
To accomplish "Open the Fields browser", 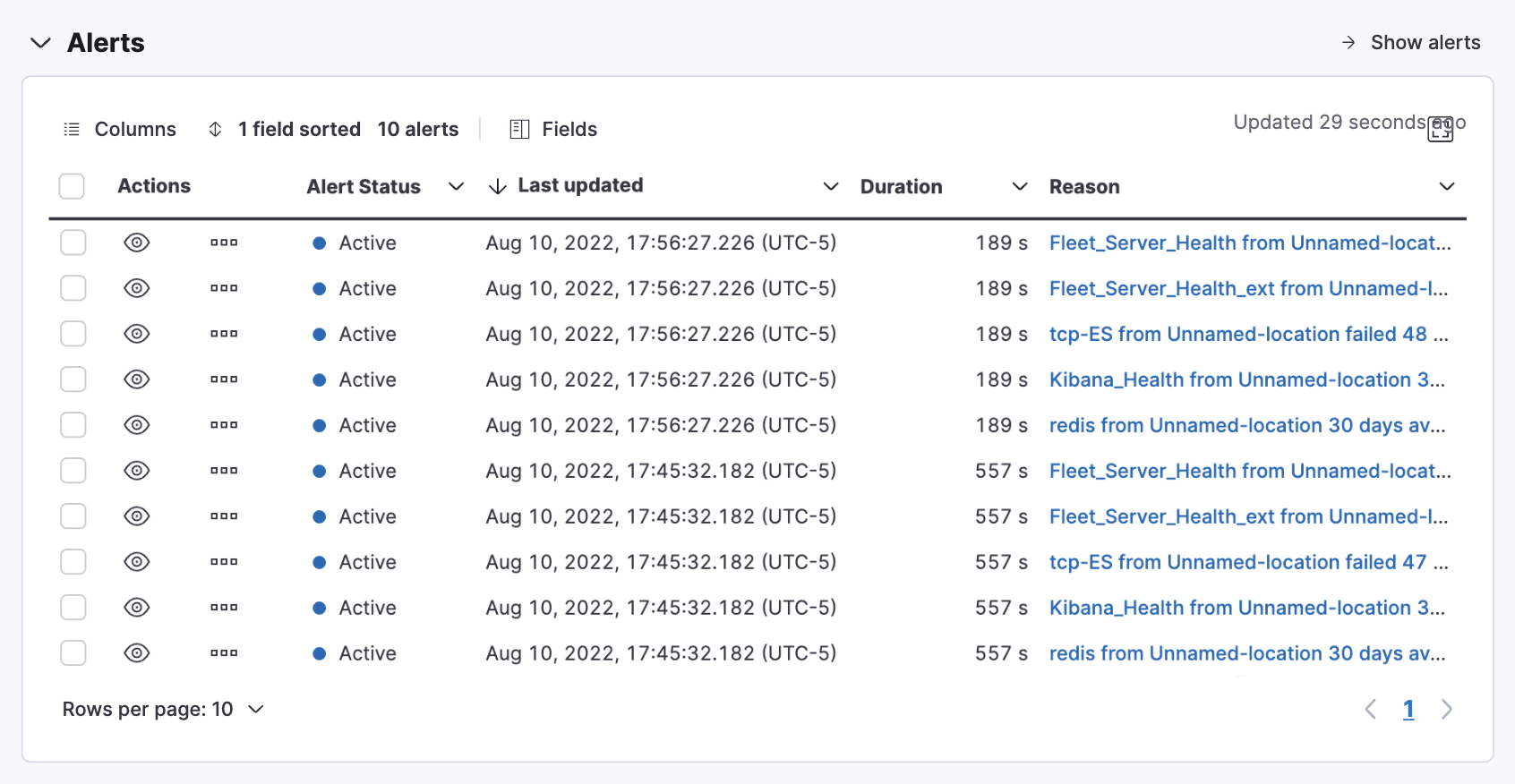I will [553, 130].
